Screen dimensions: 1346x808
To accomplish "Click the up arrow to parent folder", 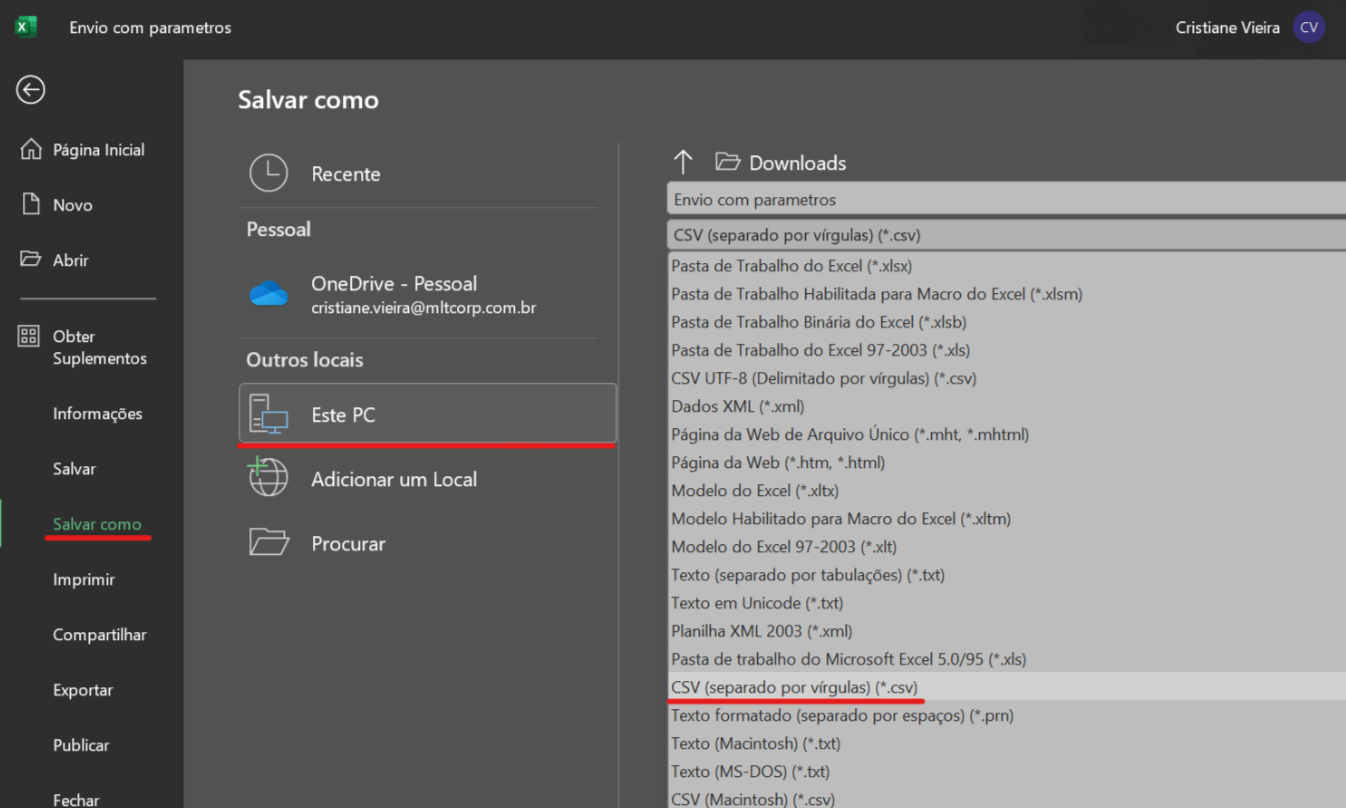I will point(683,162).
